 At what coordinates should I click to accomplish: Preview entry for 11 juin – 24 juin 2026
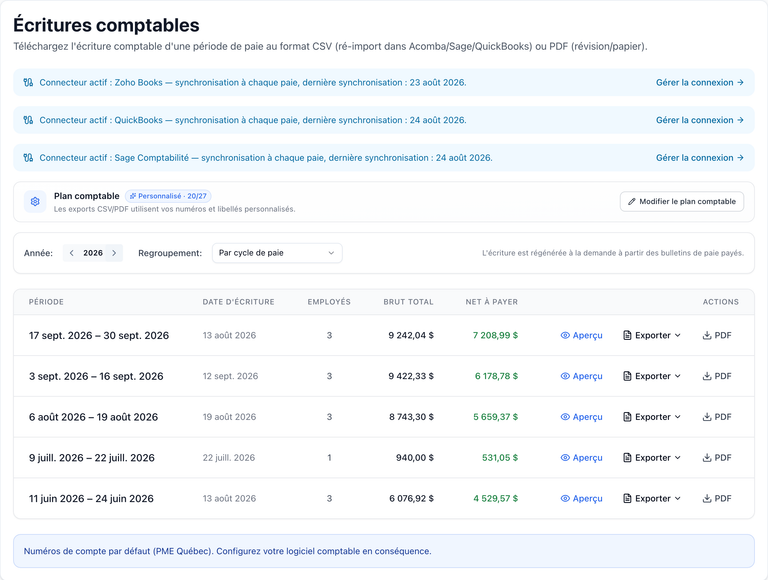(x=581, y=498)
